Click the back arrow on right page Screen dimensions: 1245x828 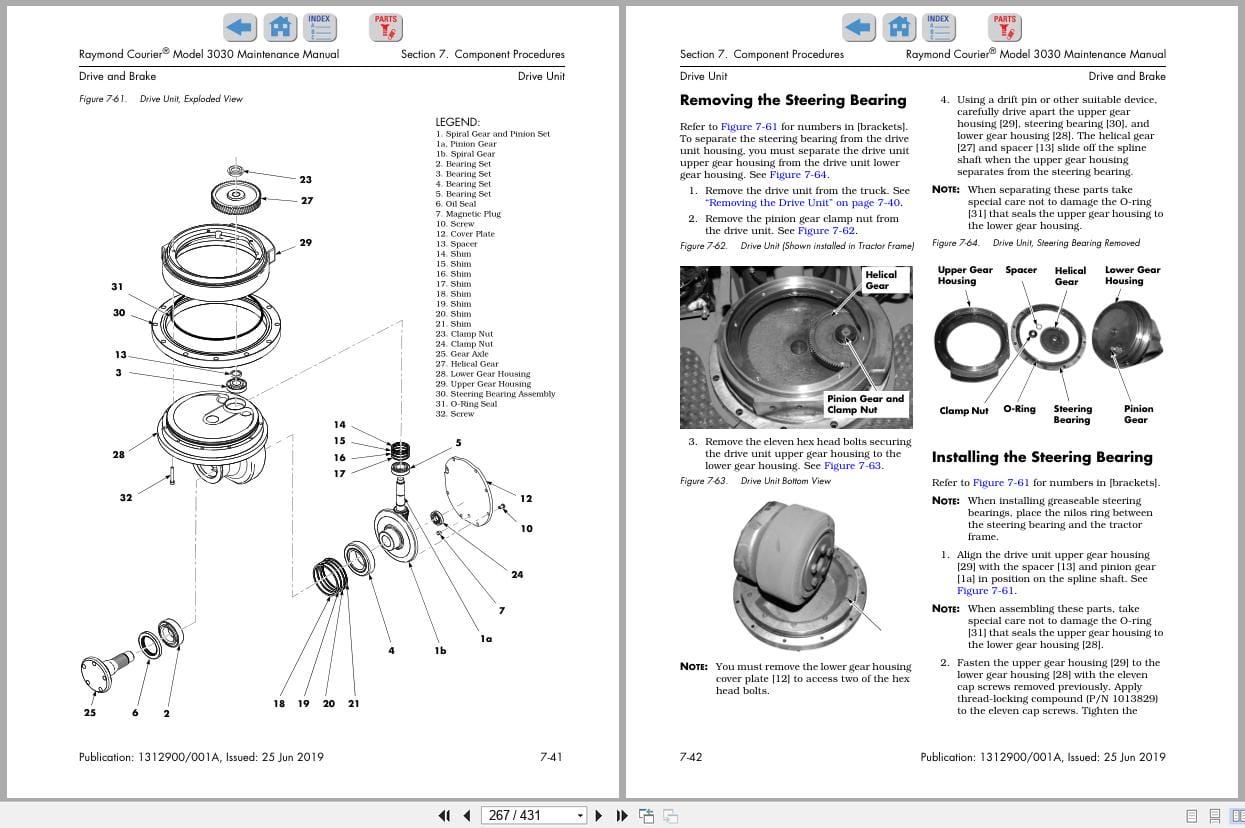859,27
